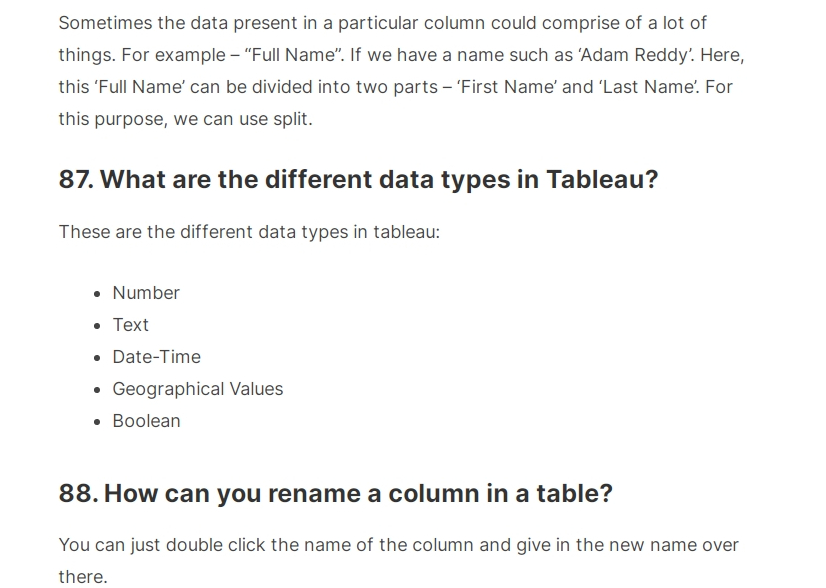Screen dimensions: 826x588
Task: Click the bullet point before 'Number'
Action: pyautogui.click(x=96, y=294)
